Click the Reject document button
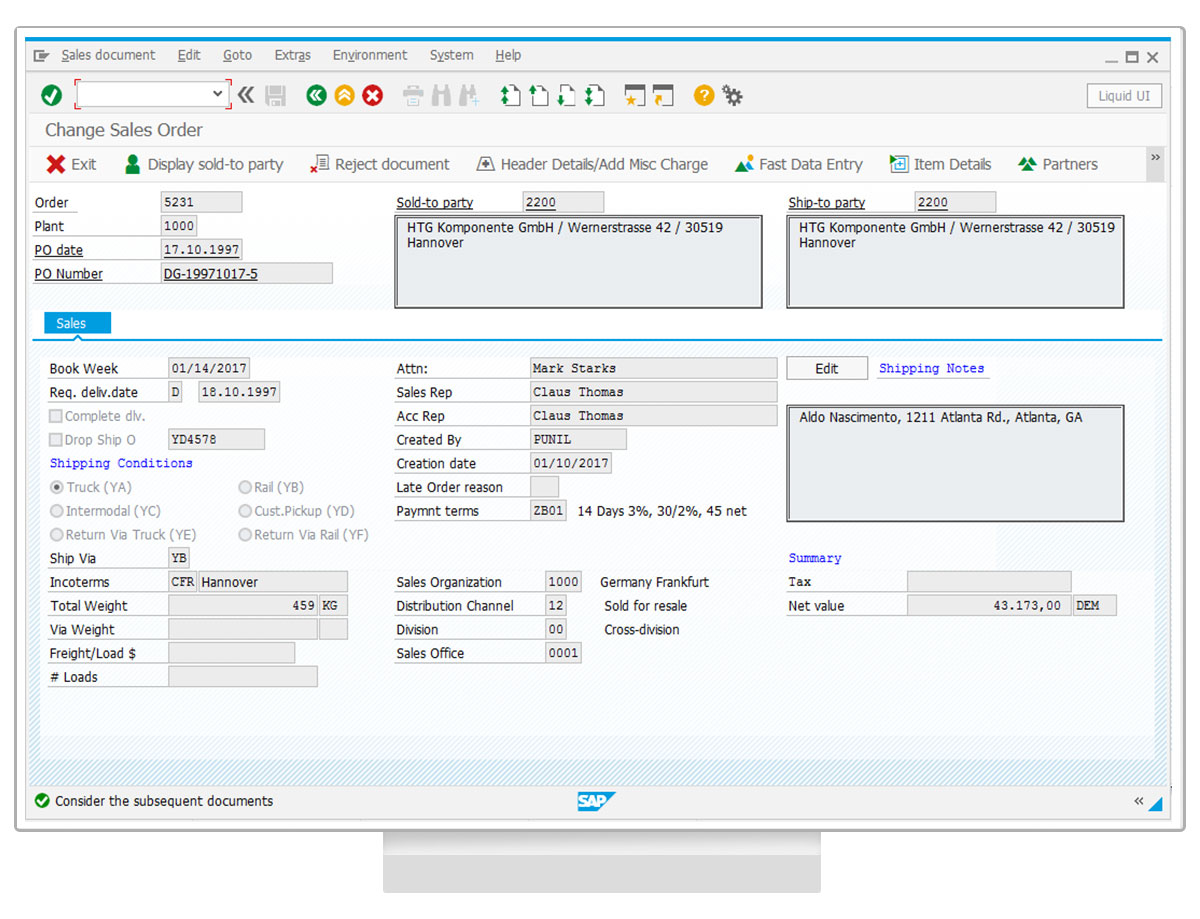Screen dimensions: 1200x919 click(380, 164)
